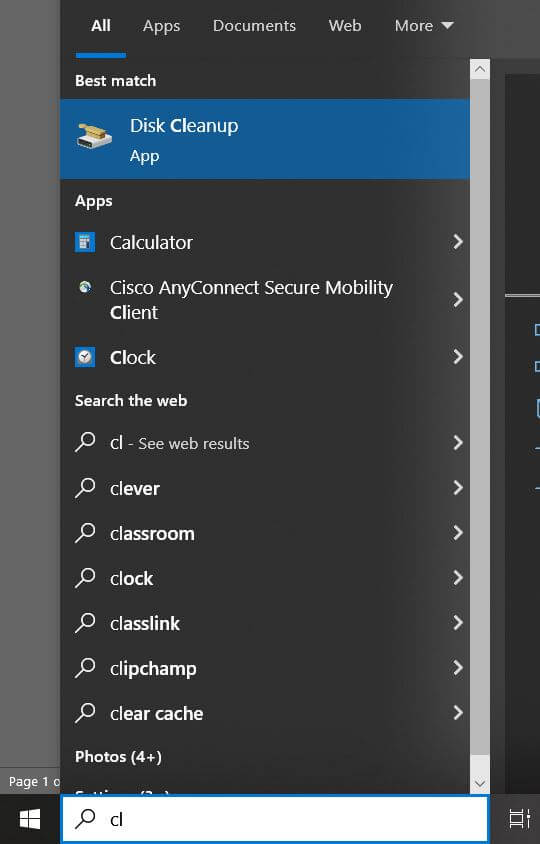Switch to the Apps search tab

(x=162, y=26)
